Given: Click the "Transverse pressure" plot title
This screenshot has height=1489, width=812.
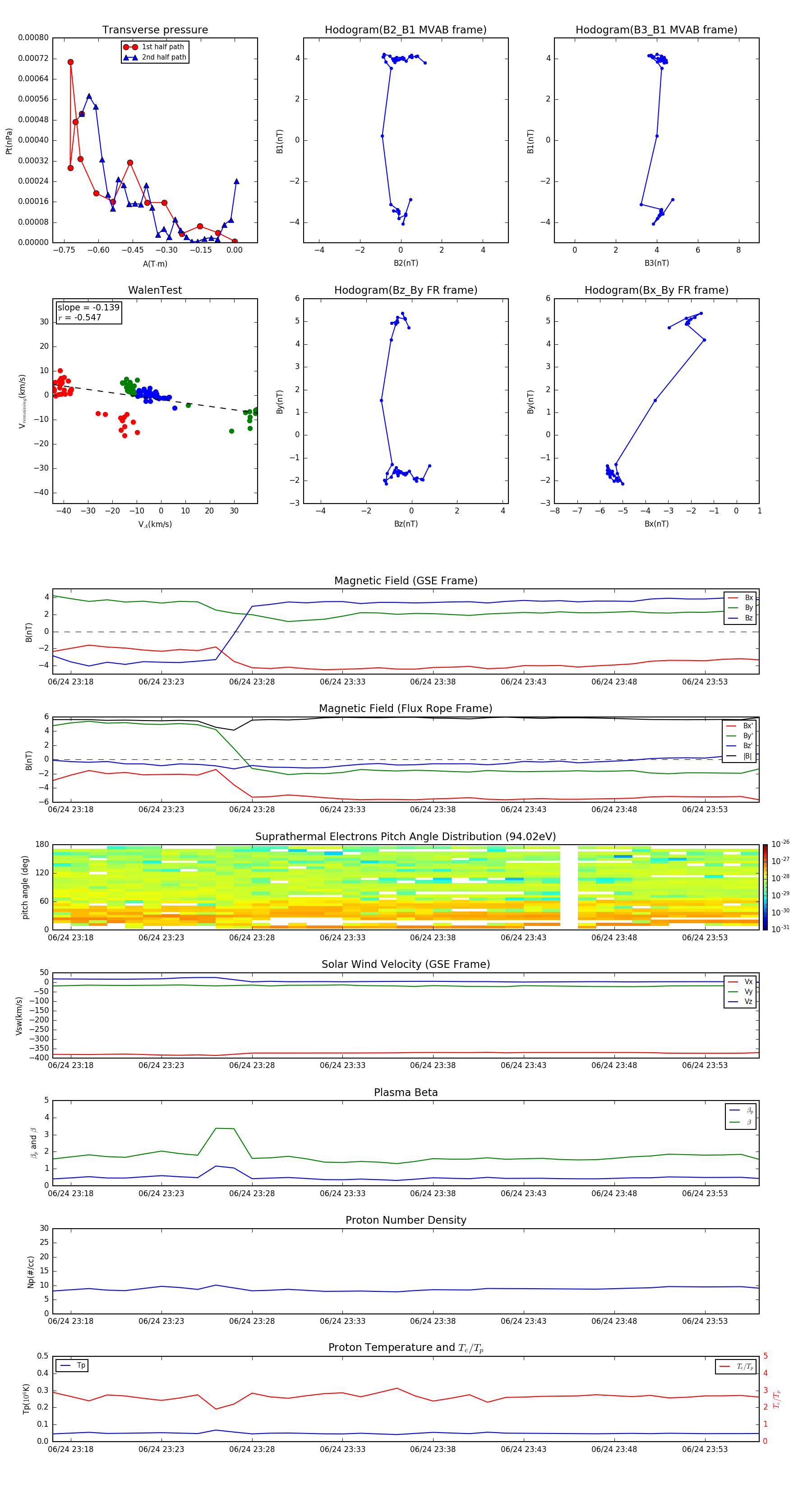Looking at the screenshot, I should click(155, 30).
